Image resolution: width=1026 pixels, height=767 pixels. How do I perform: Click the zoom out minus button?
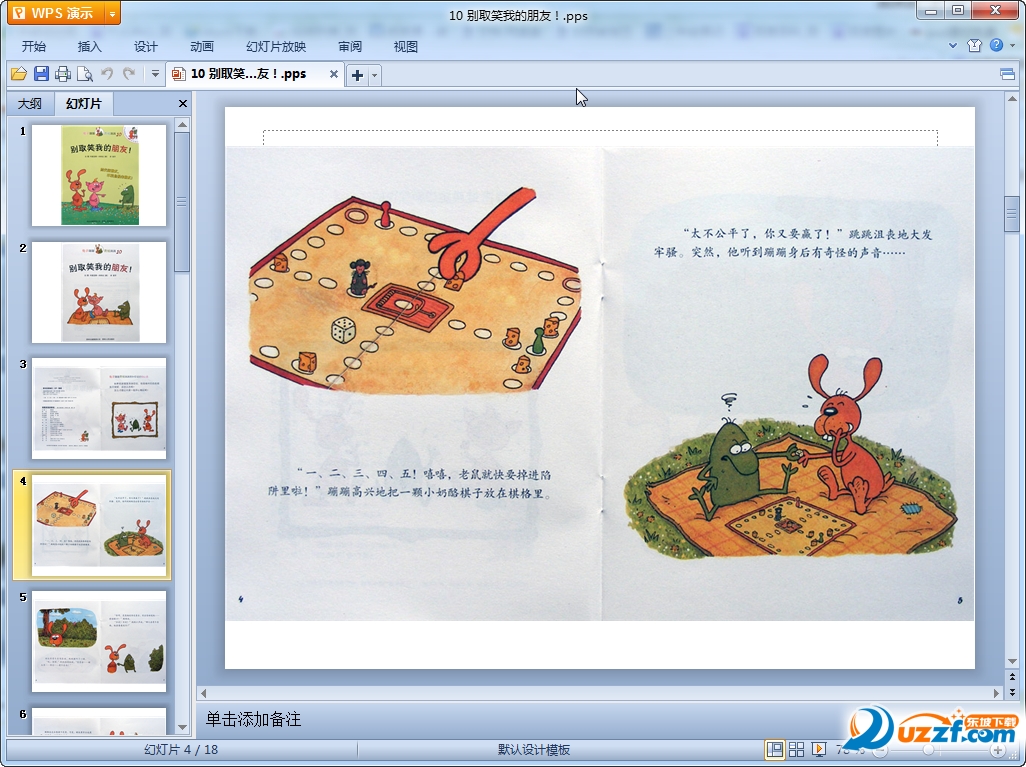880,750
